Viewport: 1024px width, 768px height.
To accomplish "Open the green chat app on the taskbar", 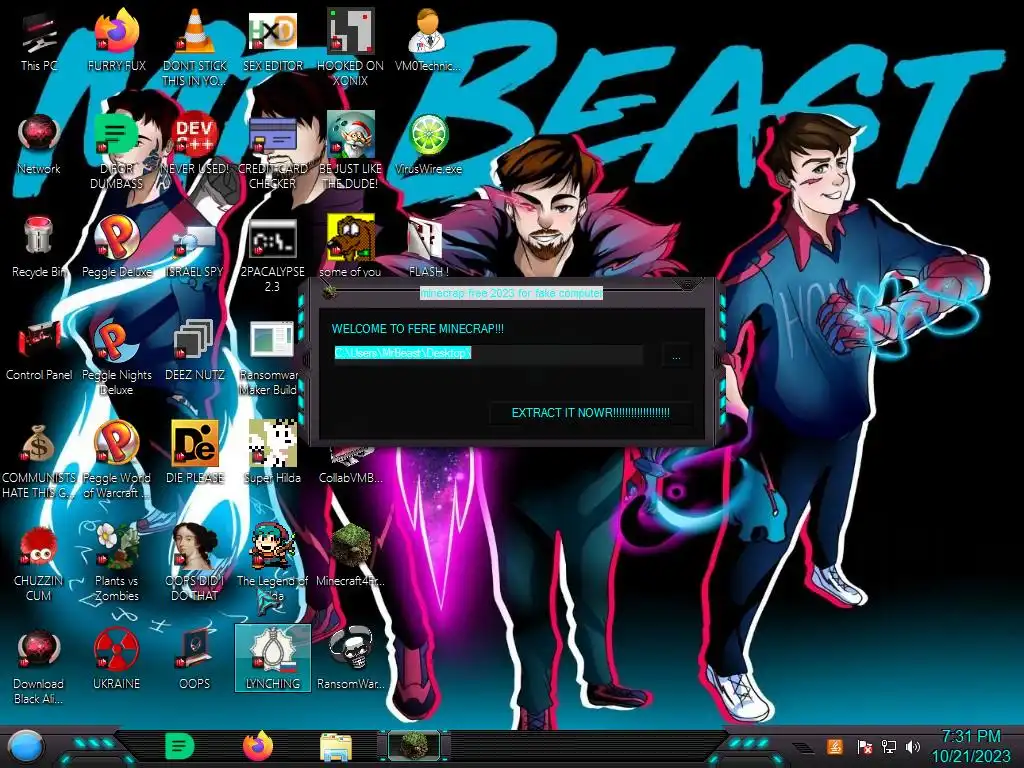I will click(x=180, y=746).
